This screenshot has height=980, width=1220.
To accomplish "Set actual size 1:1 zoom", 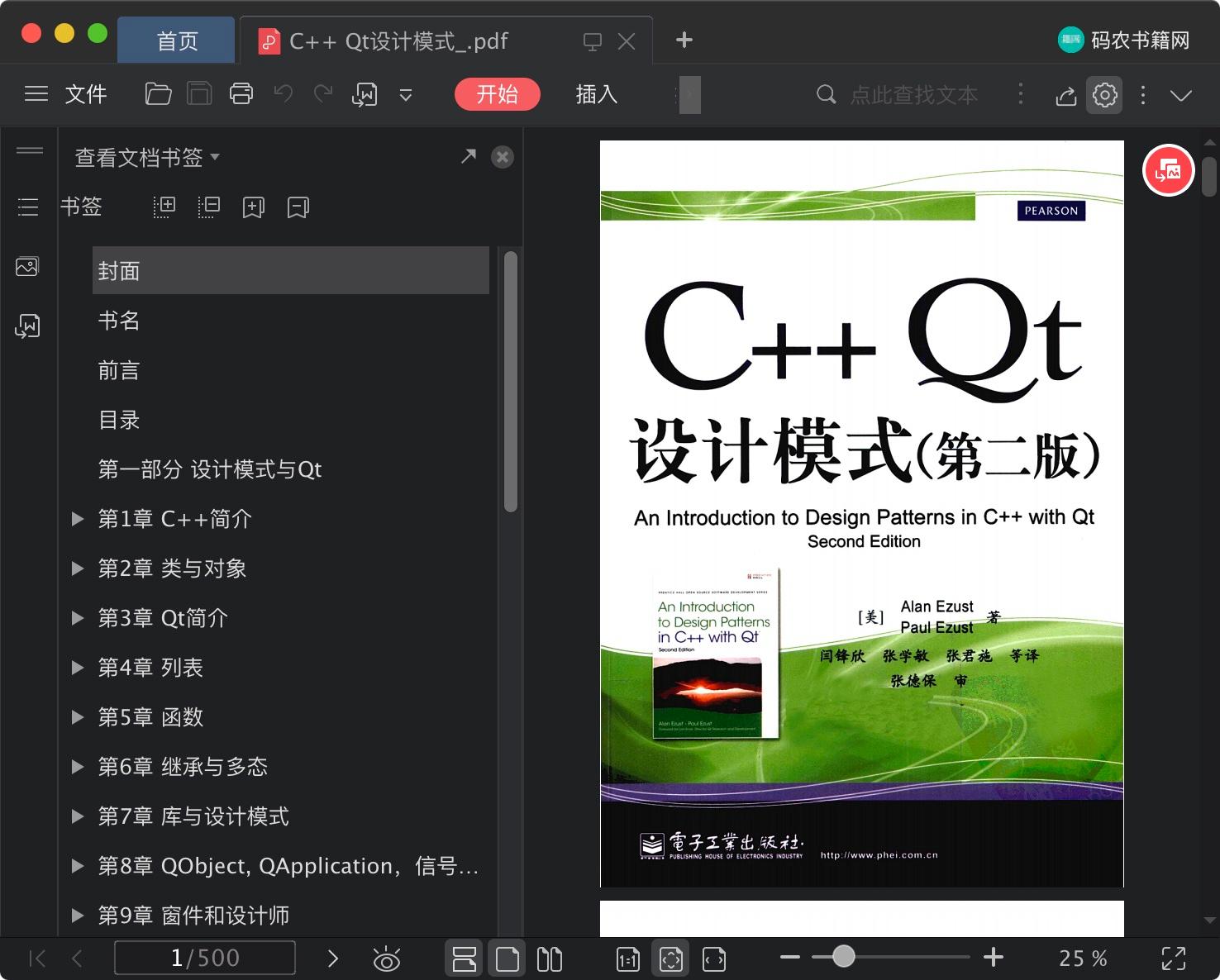I will (628, 959).
